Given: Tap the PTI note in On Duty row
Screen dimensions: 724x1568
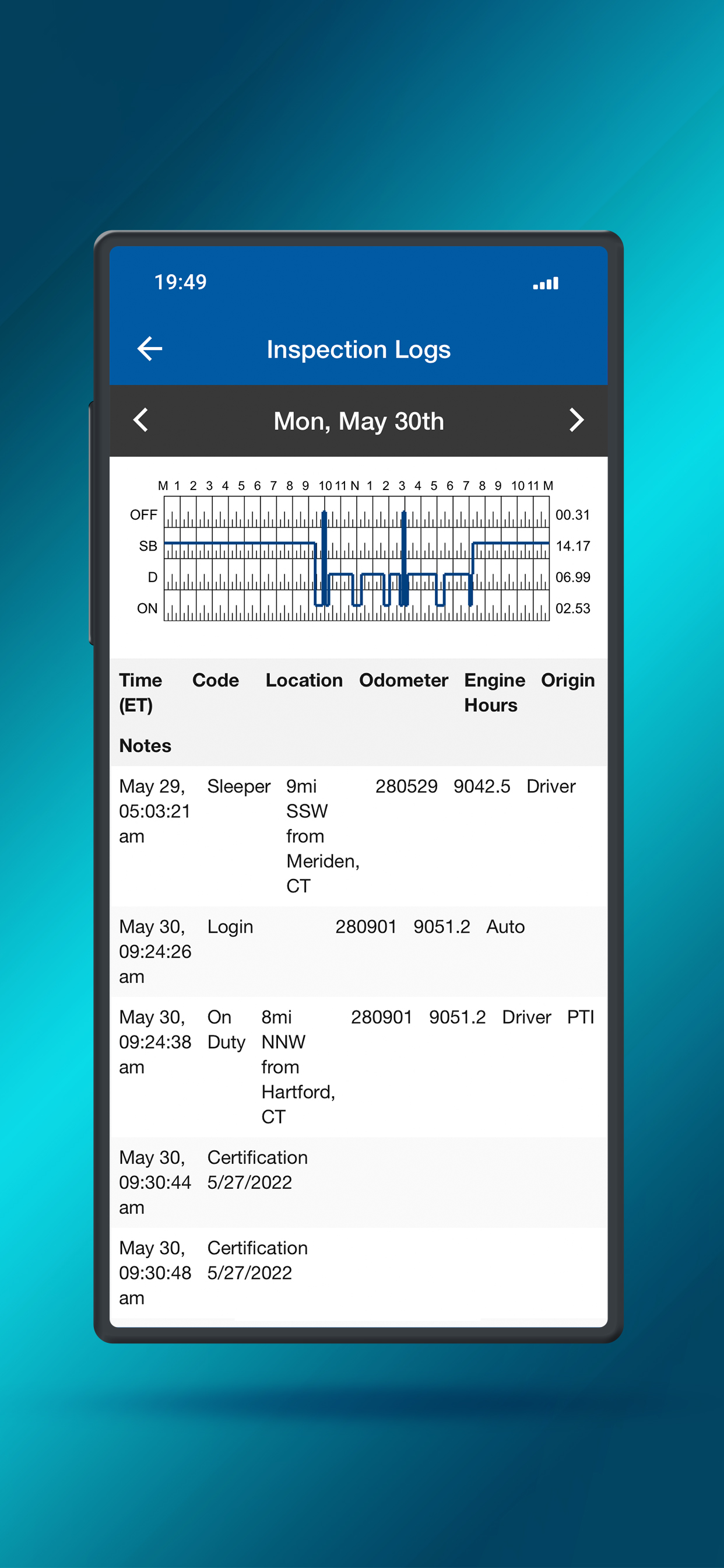Looking at the screenshot, I should pyautogui.click(x=581, y=1017).
